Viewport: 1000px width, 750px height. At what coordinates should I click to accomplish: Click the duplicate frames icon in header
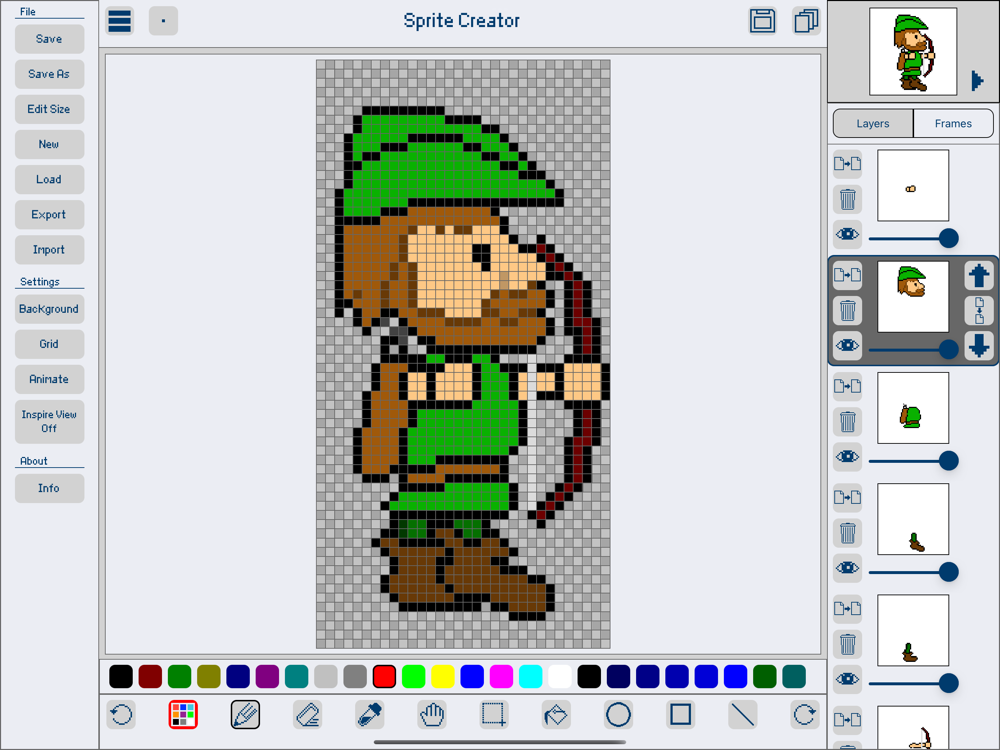pyautogui.click(x=806, y=20)
